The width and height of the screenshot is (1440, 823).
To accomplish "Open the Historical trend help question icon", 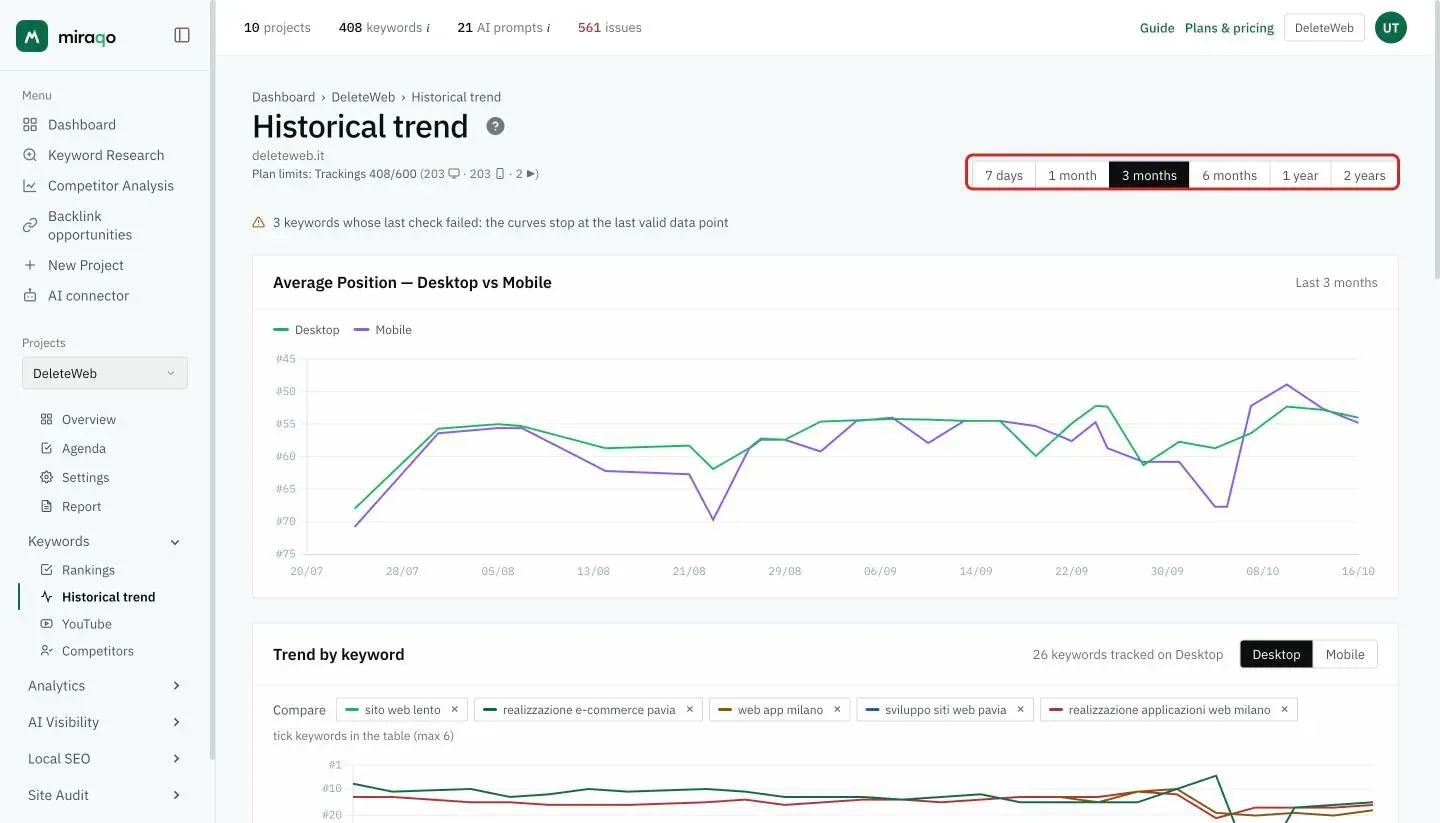I will (x=495, y=126).
